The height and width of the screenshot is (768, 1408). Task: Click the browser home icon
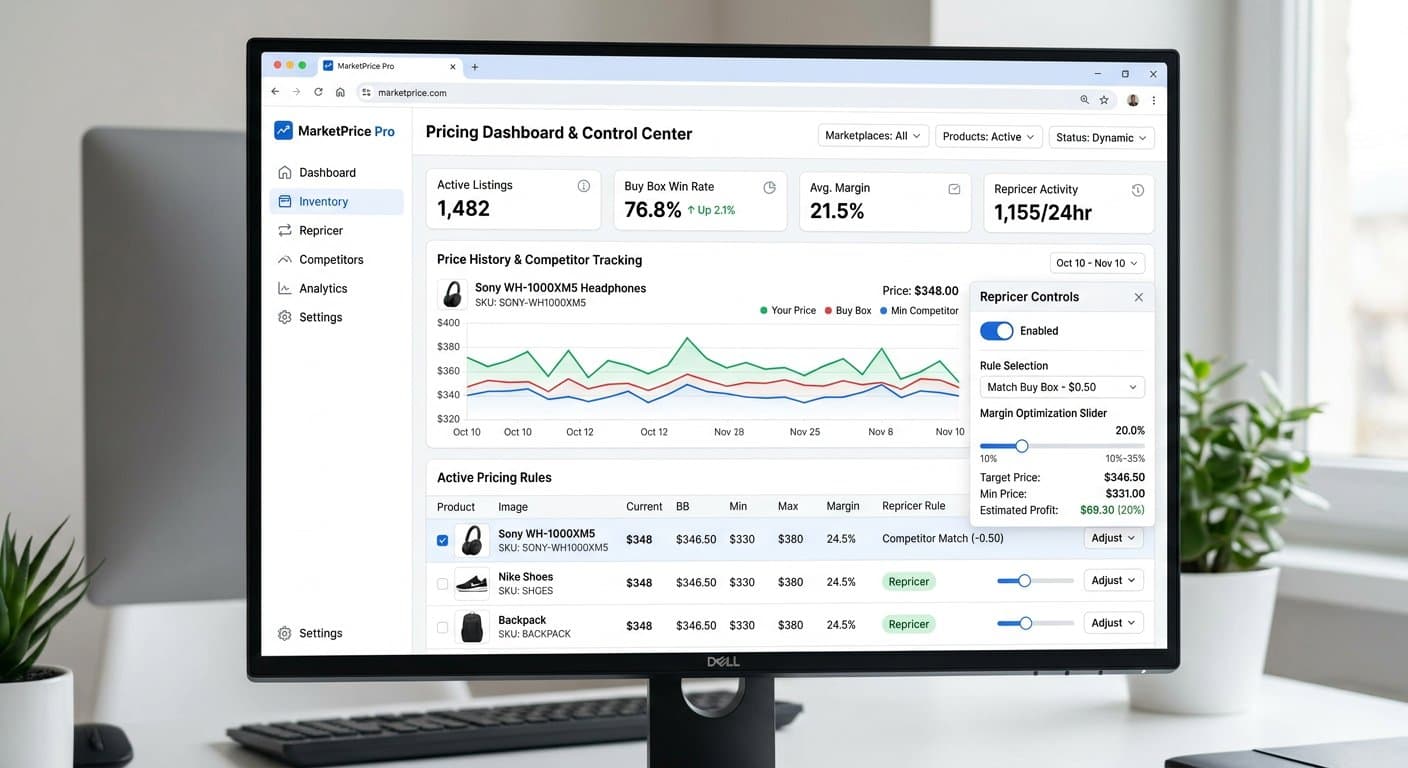pyautogui.click(x=340, y=92)
